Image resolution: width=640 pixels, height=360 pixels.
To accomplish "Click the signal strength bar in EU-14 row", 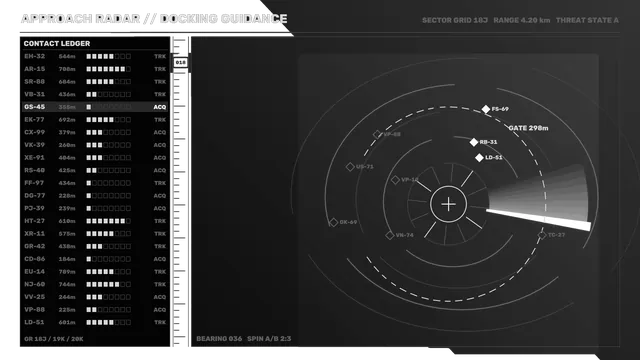I will click(109, 271).
